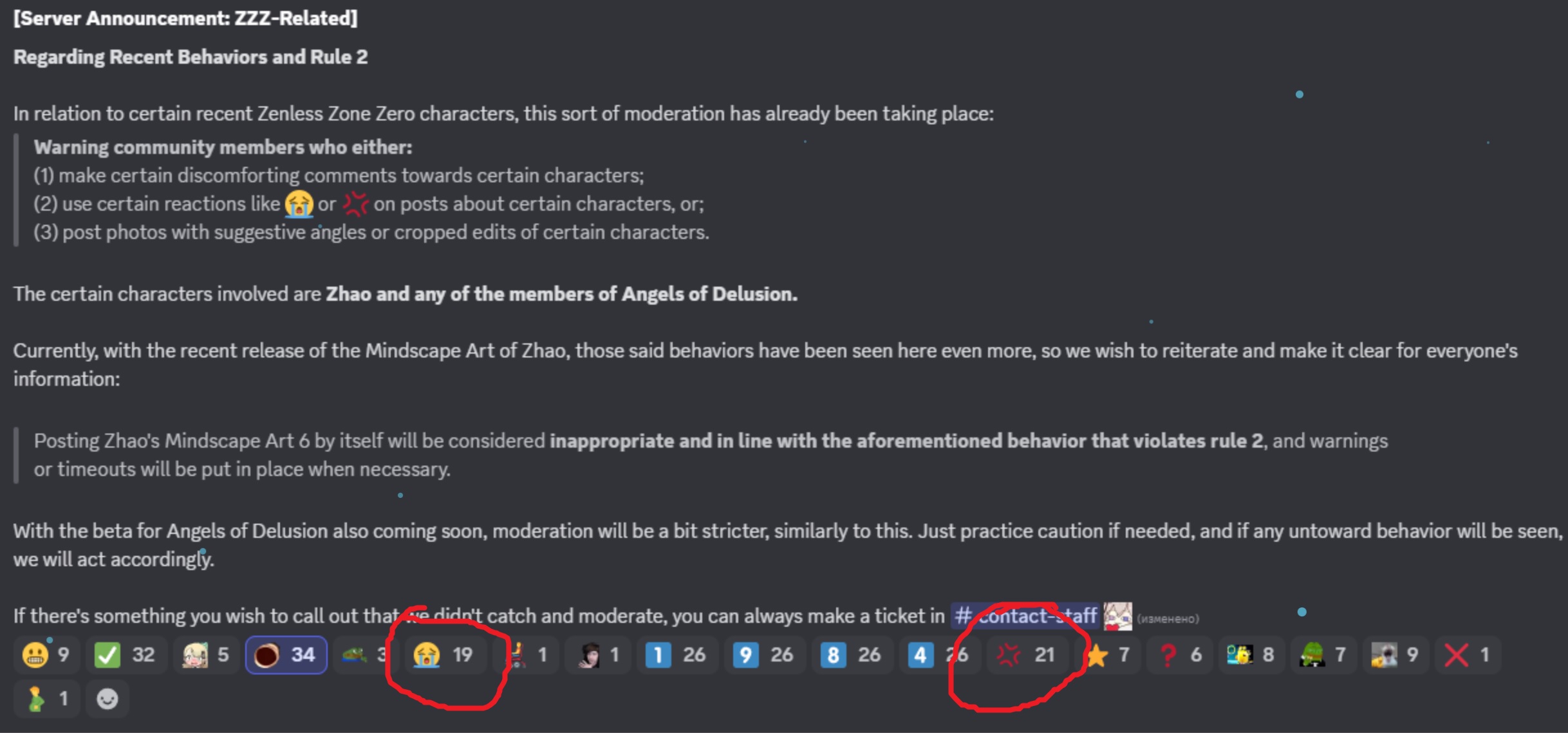Screen dimensions: 1568x733
Task: Remove your selected reaction showing 34
Action: point(286,655)
